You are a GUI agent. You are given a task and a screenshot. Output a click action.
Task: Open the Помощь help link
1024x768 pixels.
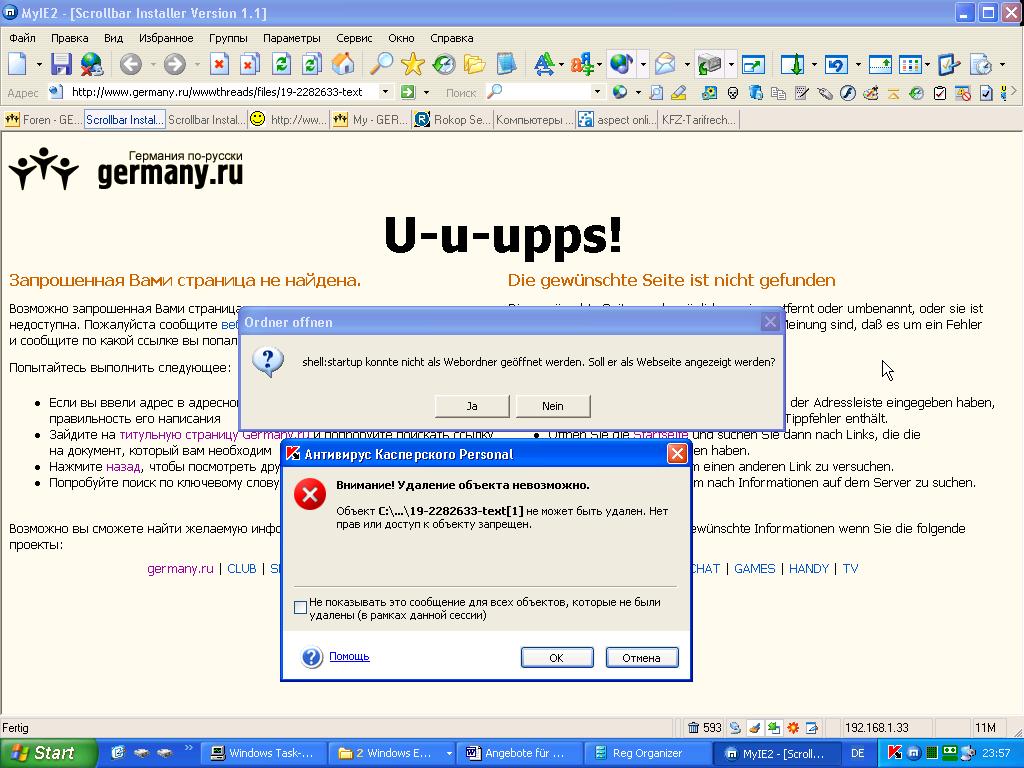349,656
